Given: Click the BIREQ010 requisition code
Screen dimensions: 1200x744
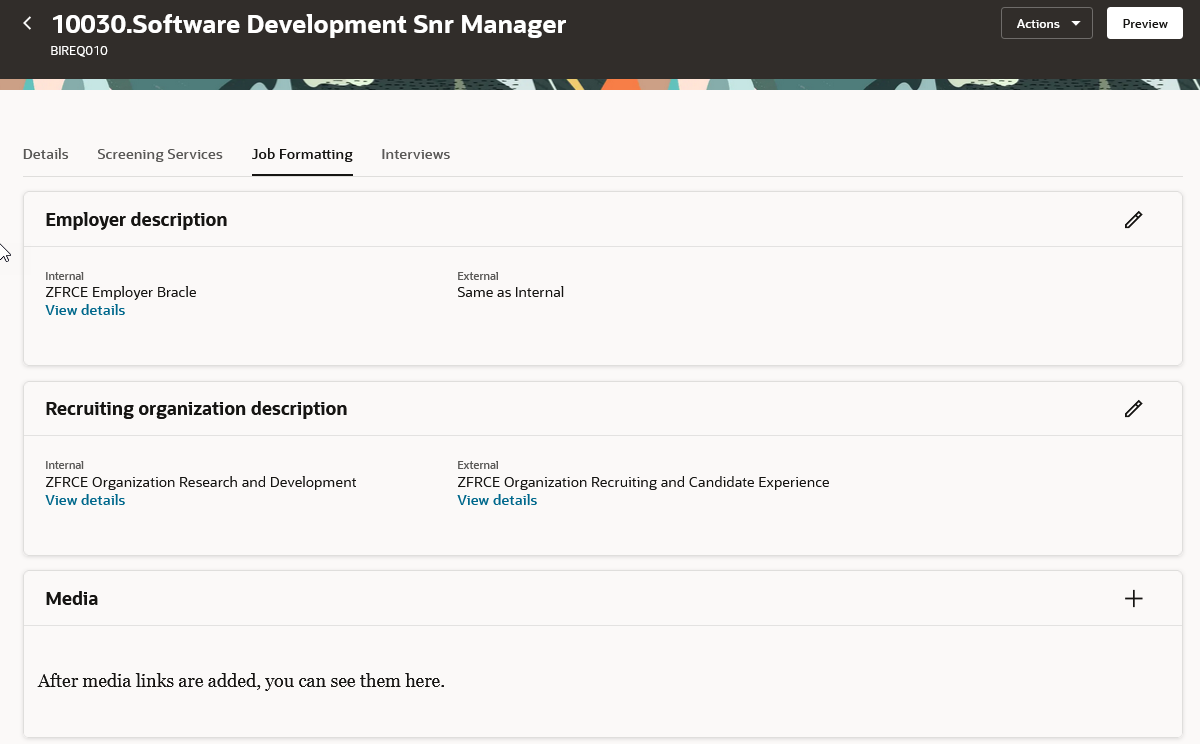Looking at the screenshot, I should [79, 50].
